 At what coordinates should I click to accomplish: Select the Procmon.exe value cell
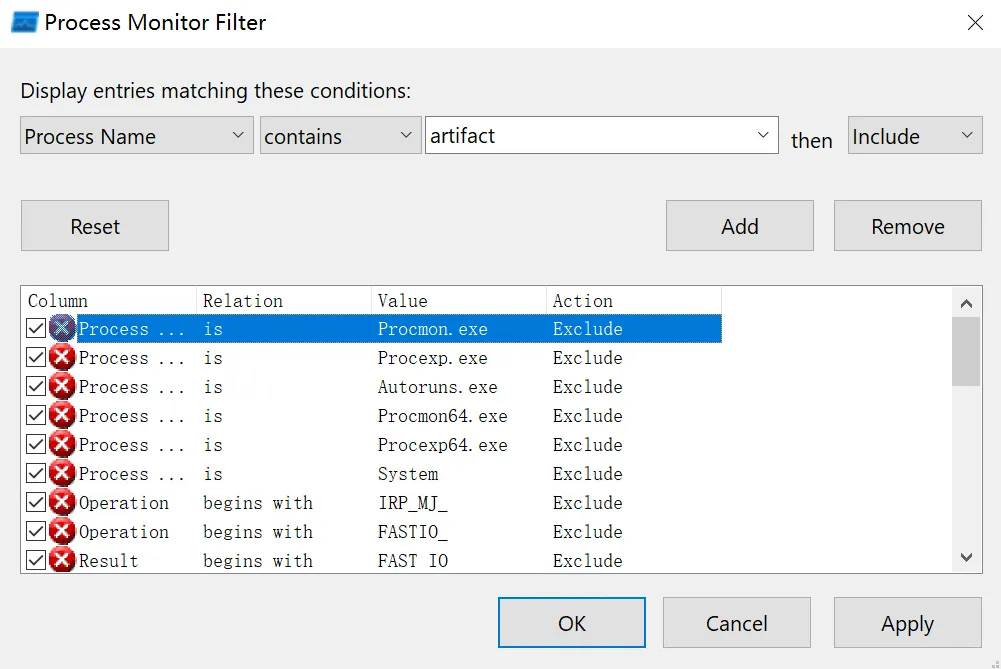tap(432, 329)
